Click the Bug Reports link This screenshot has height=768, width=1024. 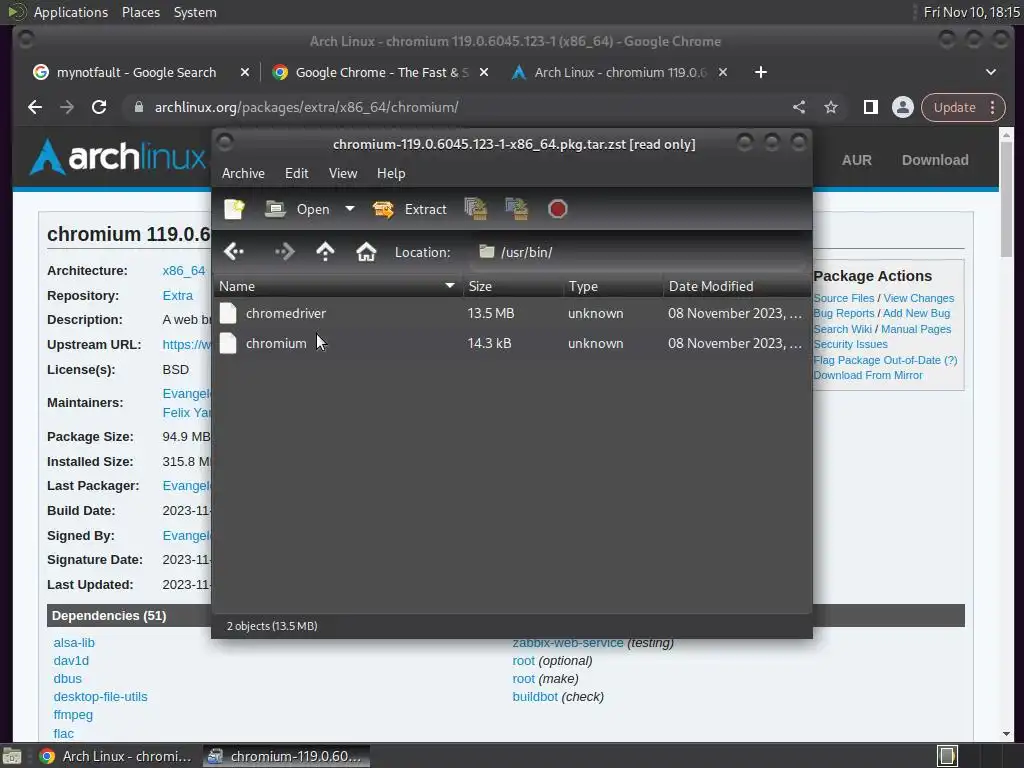coord(844,313)
